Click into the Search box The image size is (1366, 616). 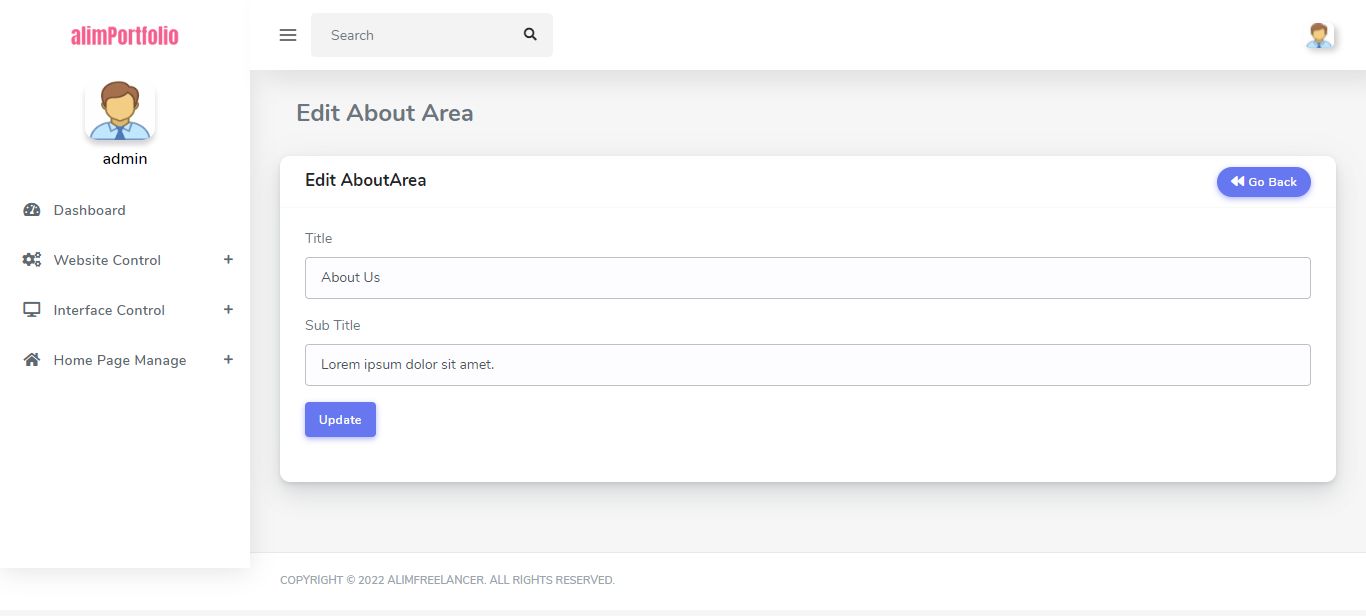point(415,35)
